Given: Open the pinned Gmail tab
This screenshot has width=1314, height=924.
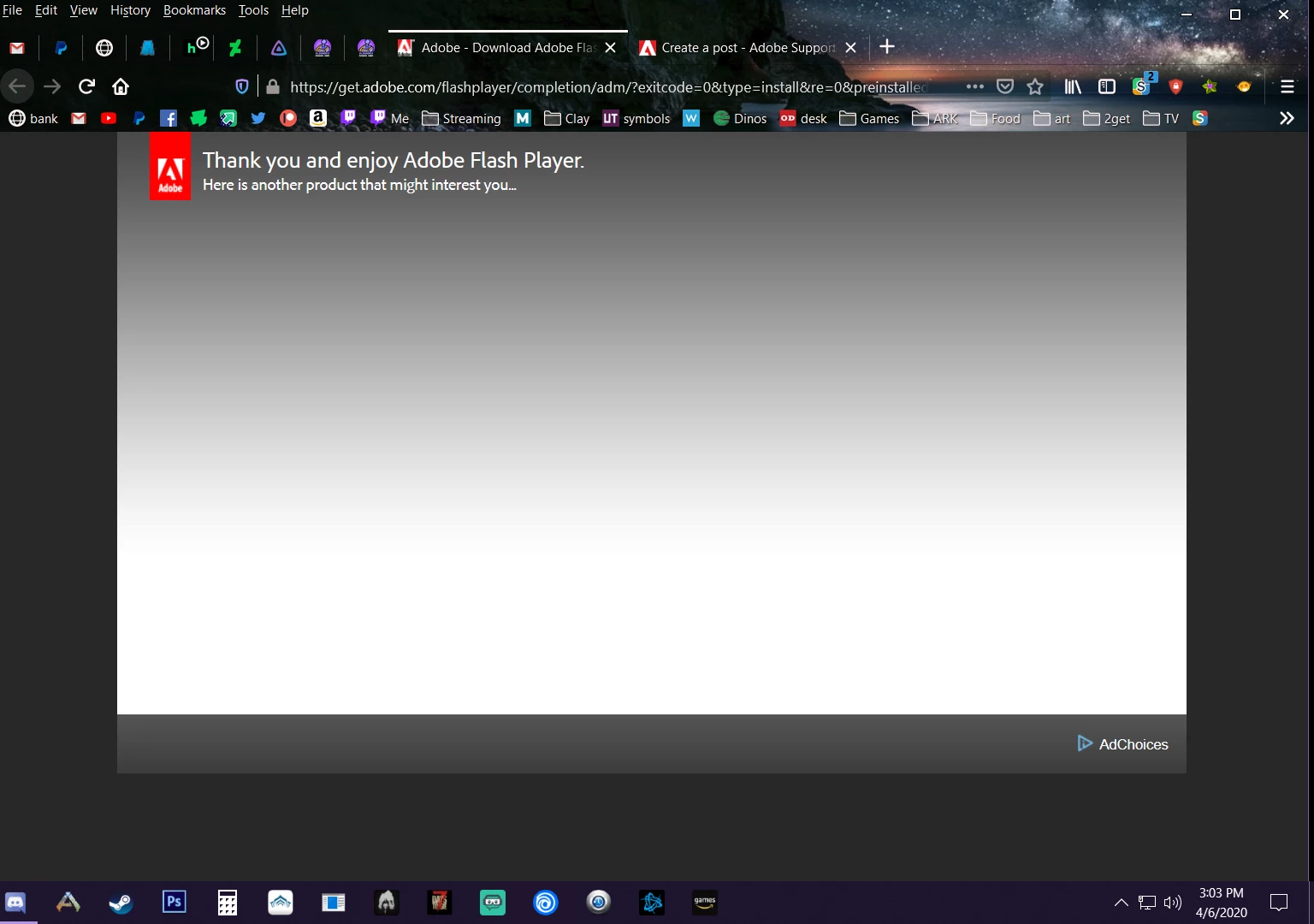Looking at the screenshot, I should 17,48.
